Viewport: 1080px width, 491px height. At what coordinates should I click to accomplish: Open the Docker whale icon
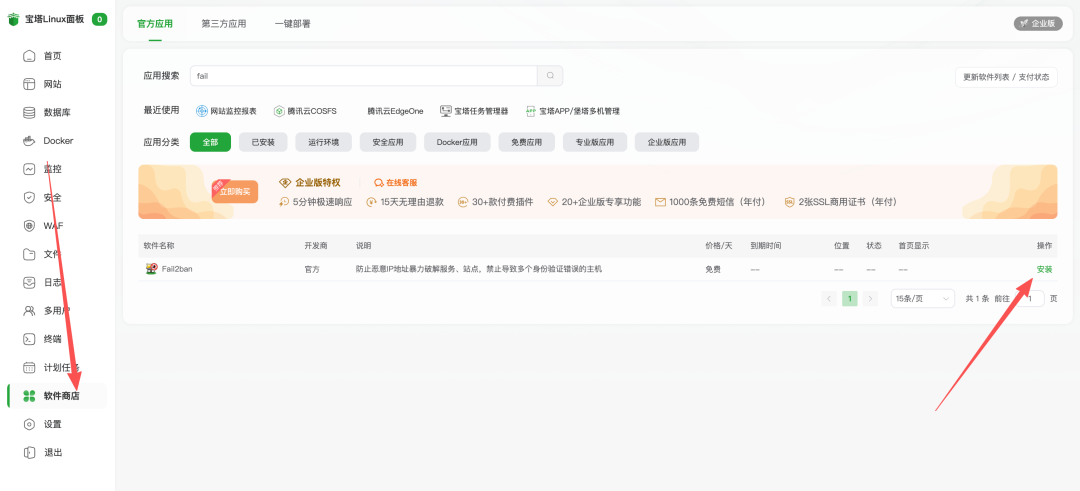[x=29, y=140]
